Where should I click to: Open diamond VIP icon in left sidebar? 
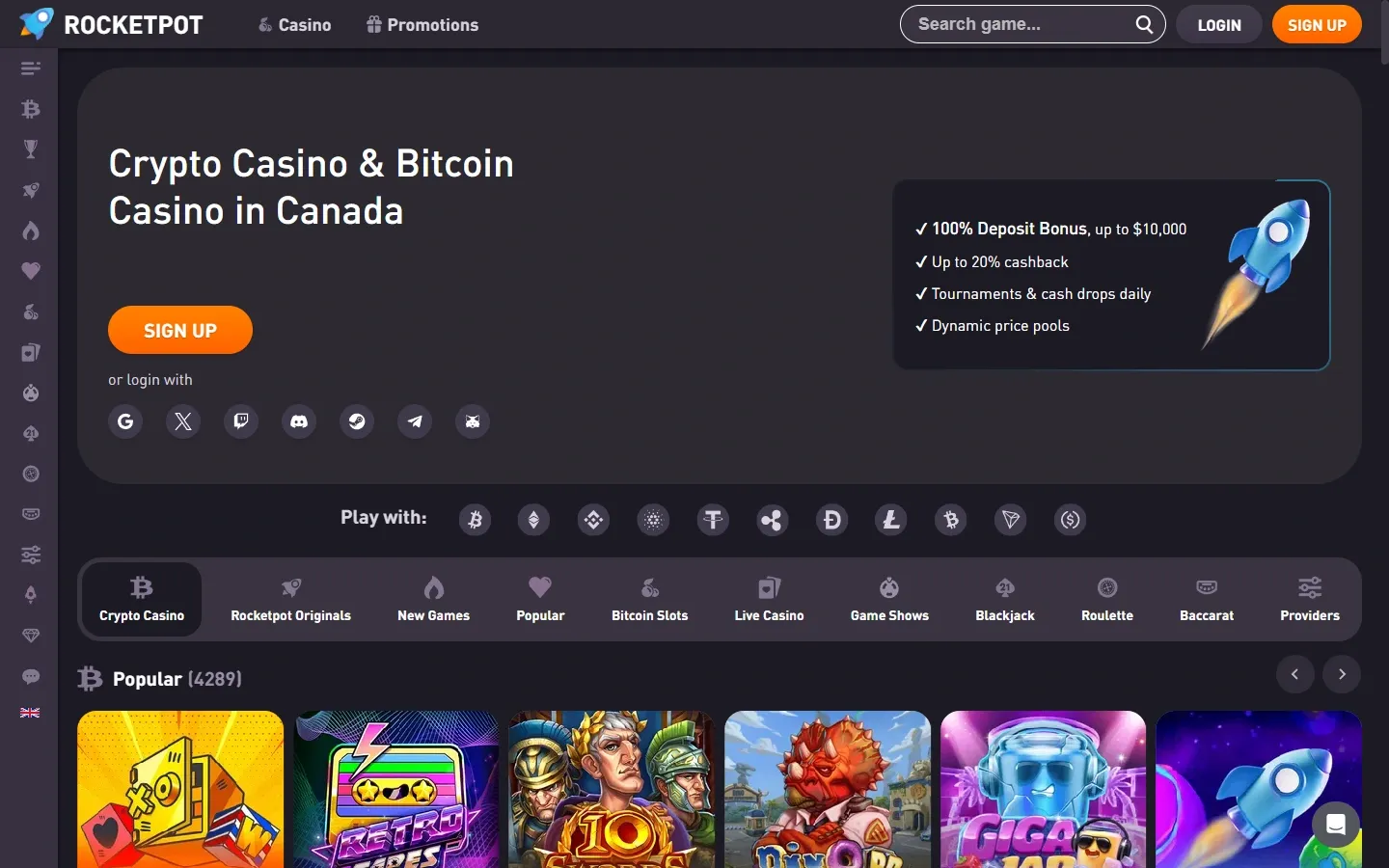point(31,636)
